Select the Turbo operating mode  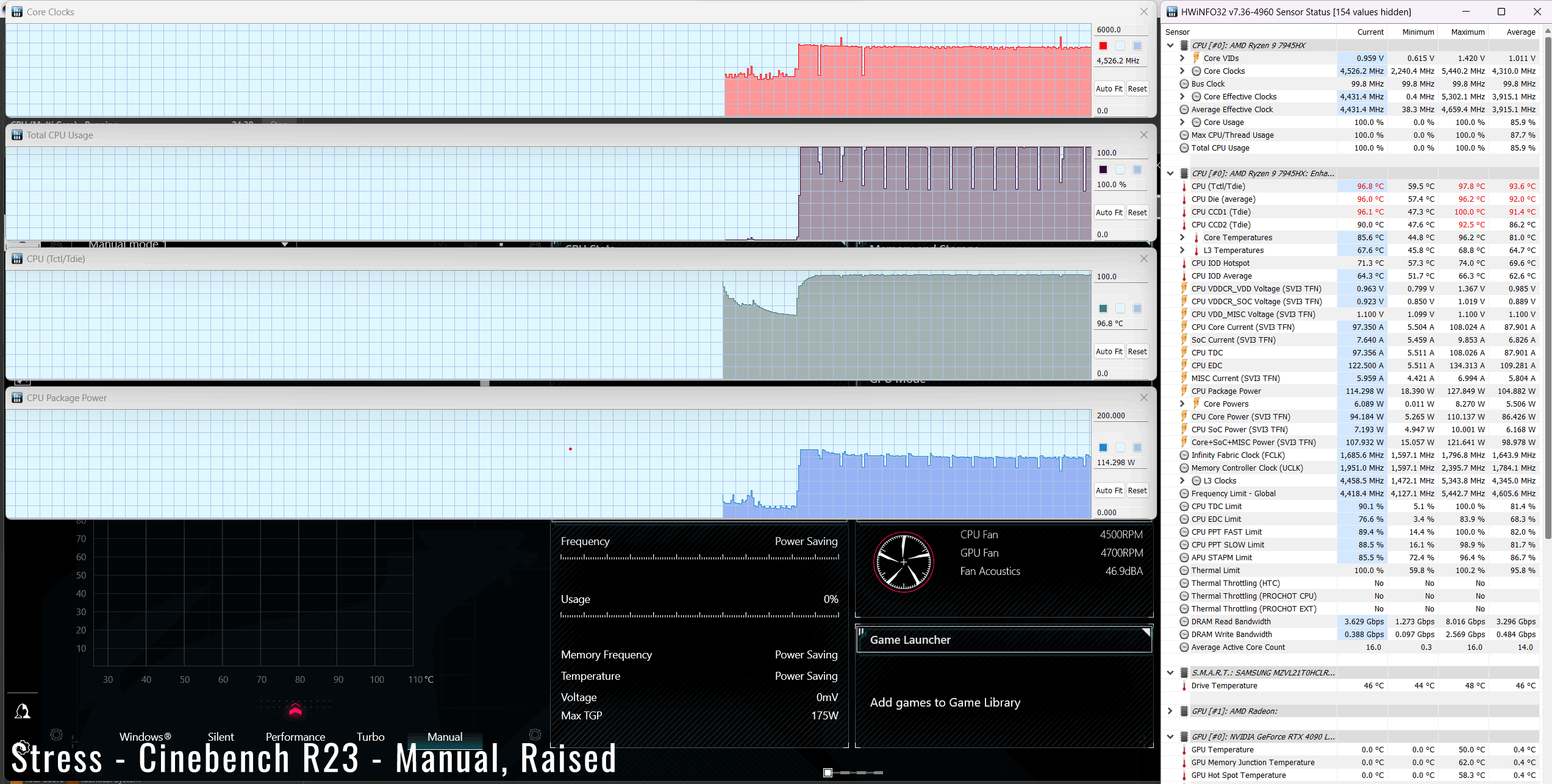click(370, 736)
